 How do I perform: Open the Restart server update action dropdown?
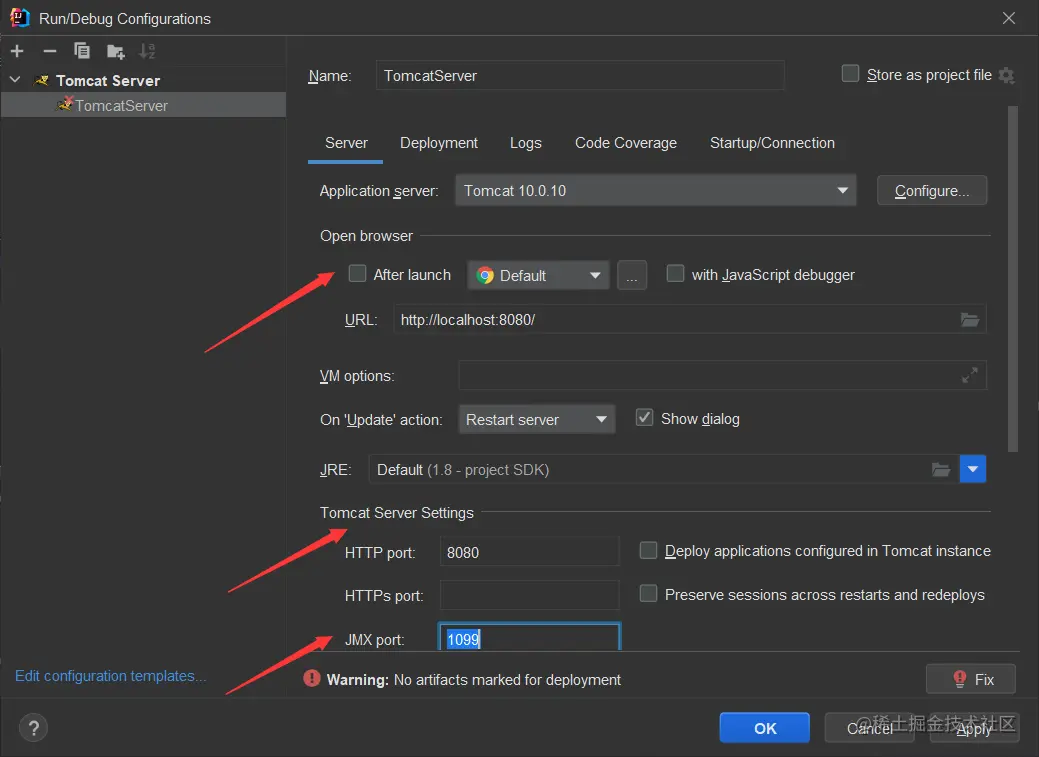point(537,420)
